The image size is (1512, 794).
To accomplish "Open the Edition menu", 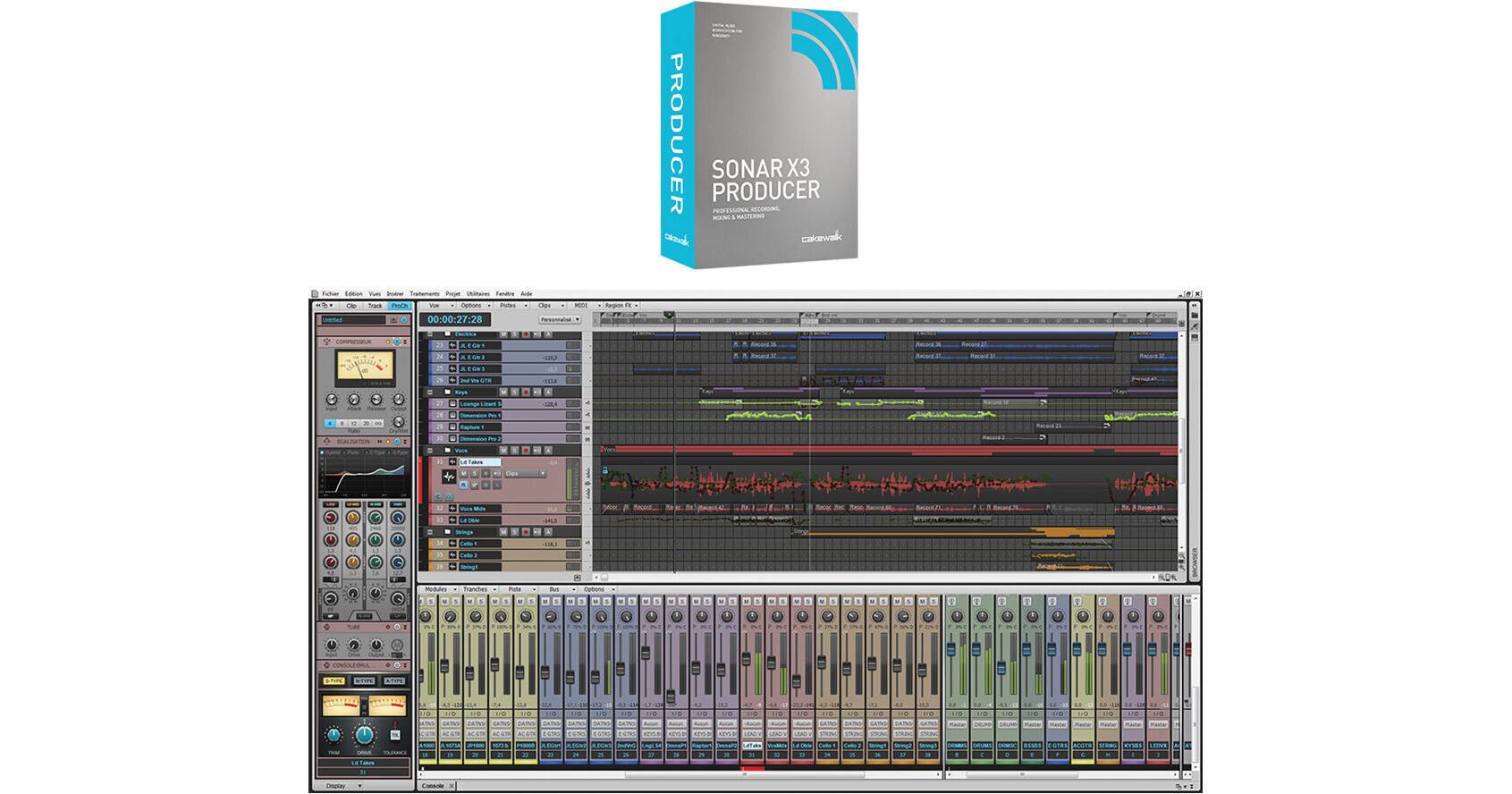I will pyautogui.click(x=354, y=293).
